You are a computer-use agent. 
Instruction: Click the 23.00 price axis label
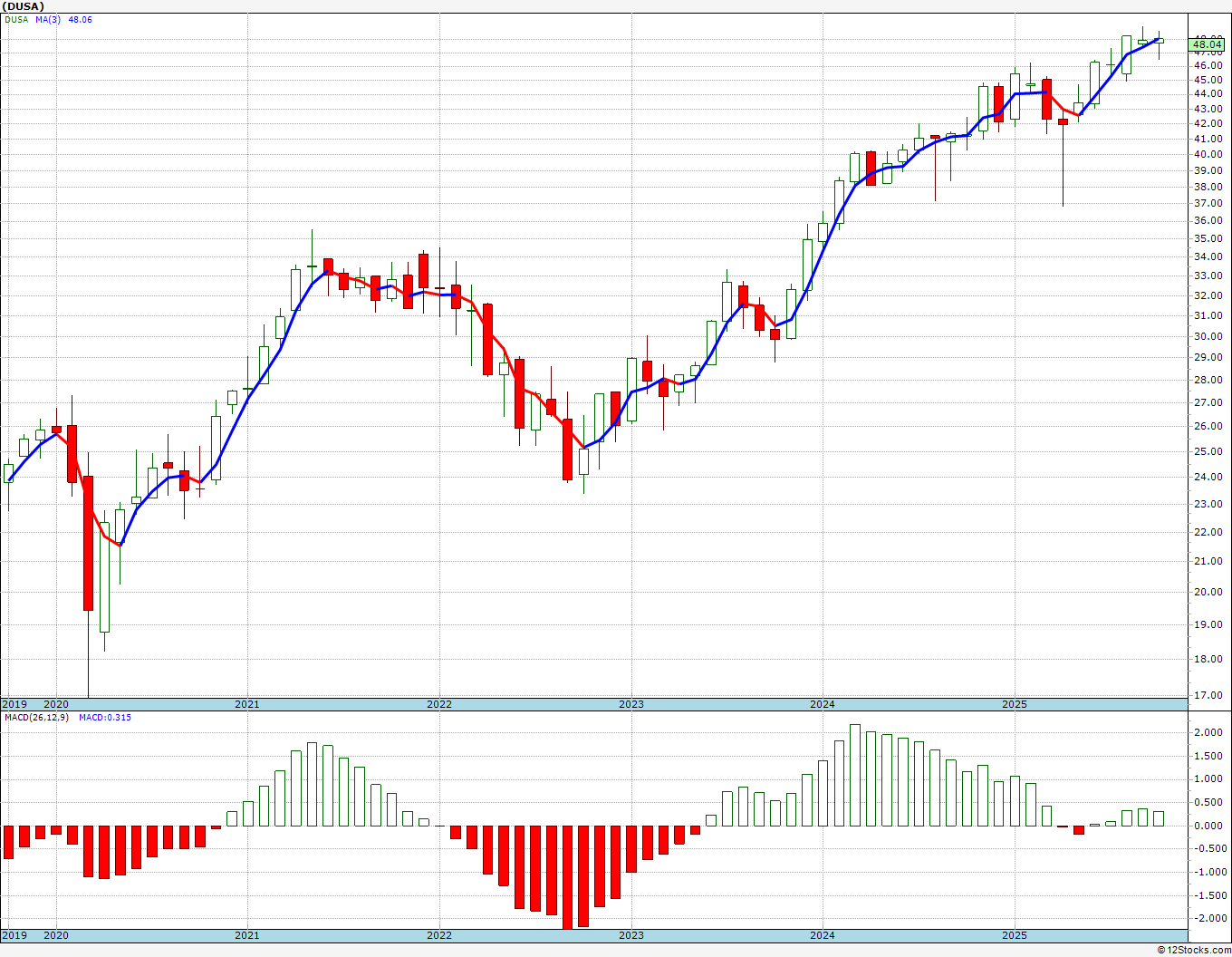point(1208,504)
